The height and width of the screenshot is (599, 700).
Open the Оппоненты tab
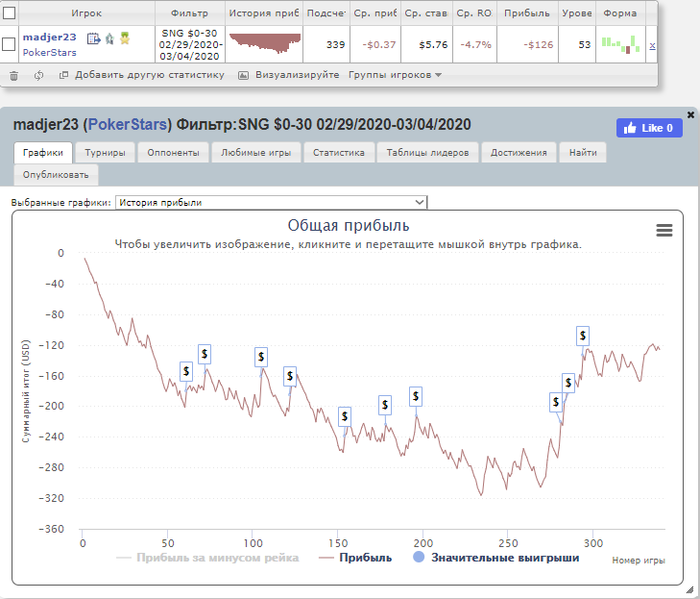173,153
